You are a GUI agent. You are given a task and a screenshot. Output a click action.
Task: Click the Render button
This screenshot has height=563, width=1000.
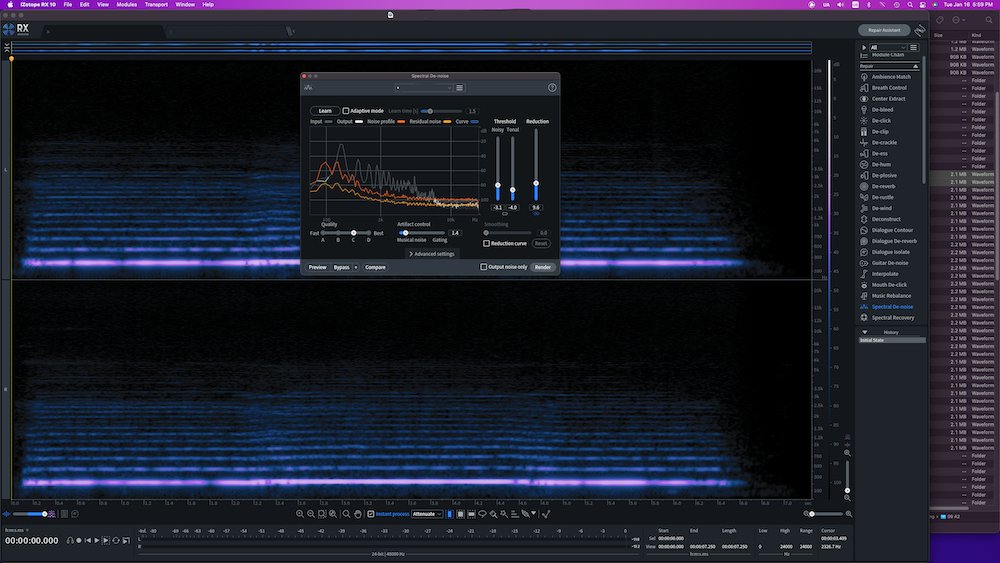point(543,267)
